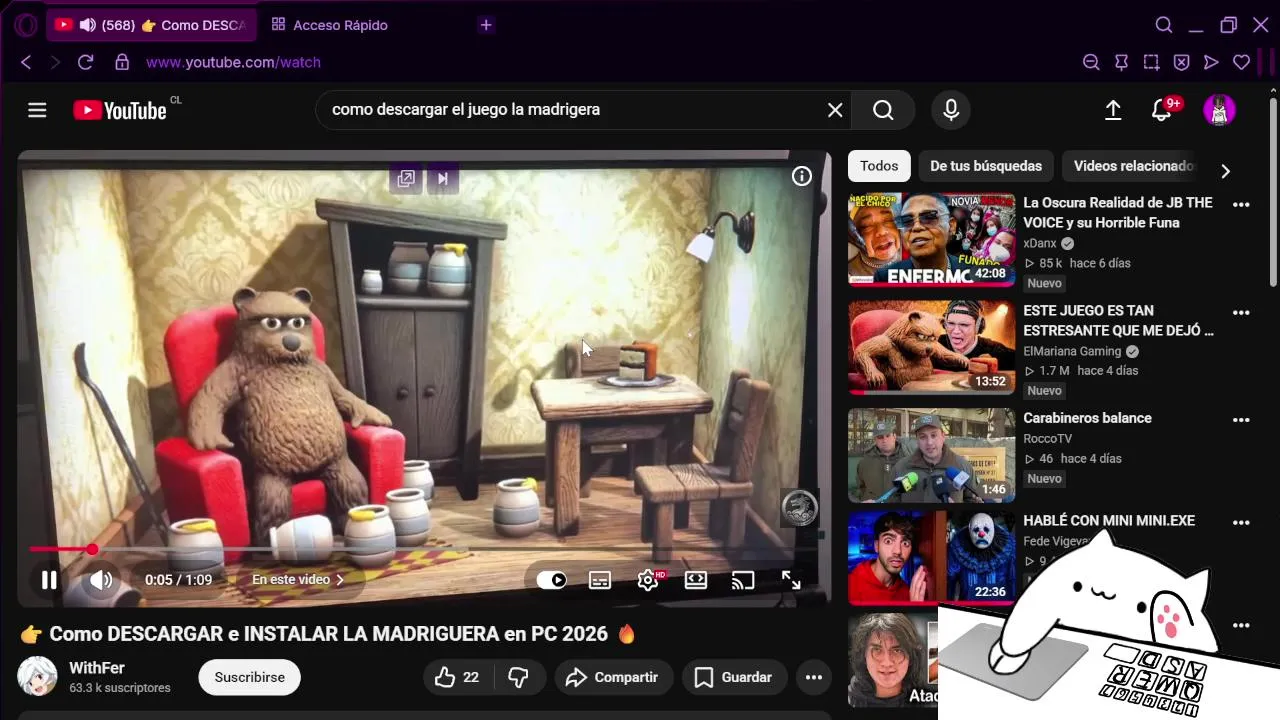View site security lock info
The width and height of the screenshot is (1280, 720).
(122, 62)
